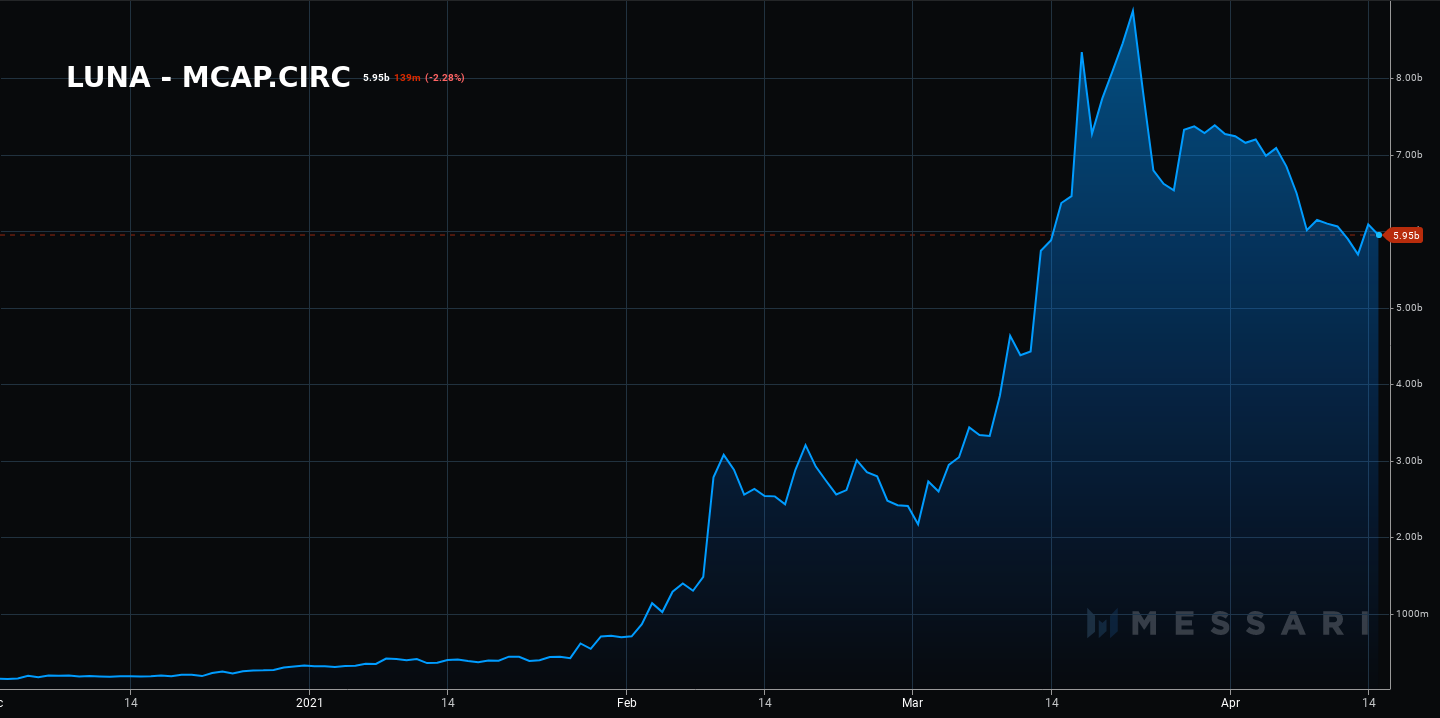Click the blue end-point dot of the line
Screen dimensions: 1440x718
click(1379, 235)
